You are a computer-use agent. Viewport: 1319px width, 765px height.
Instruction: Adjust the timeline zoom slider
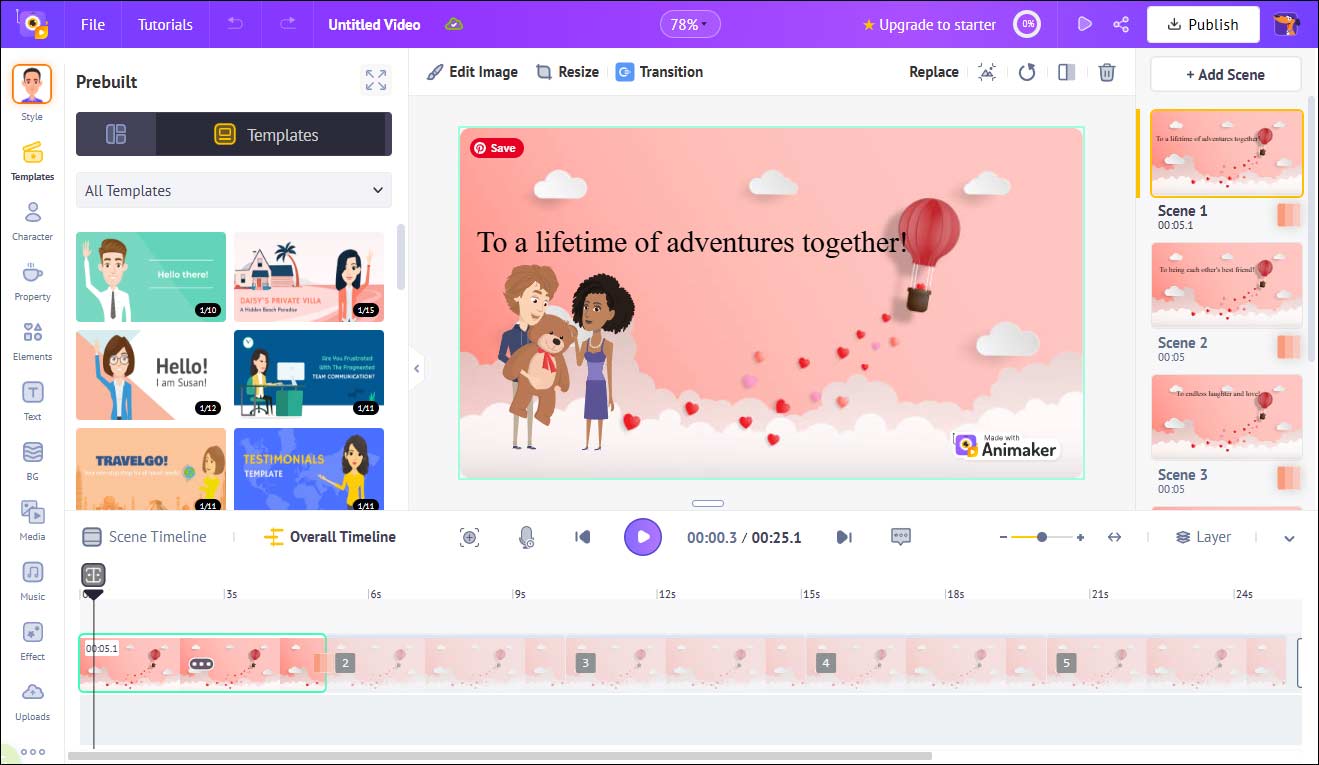coord(1042,536)
